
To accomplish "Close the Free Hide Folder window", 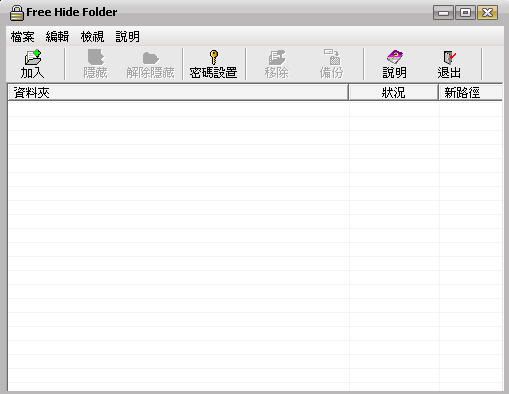I will [x=487, y=13].
